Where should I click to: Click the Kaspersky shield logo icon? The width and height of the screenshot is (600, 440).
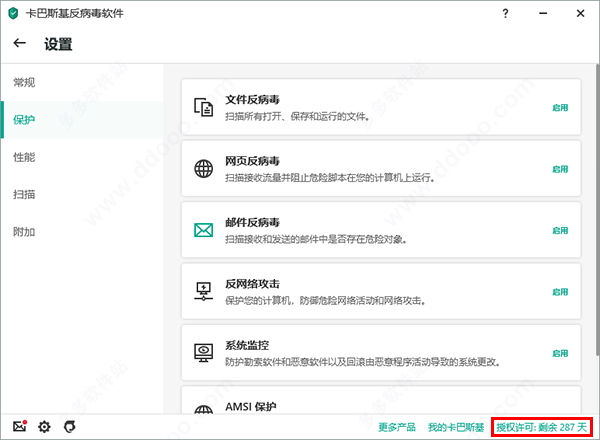pos(13,13)
